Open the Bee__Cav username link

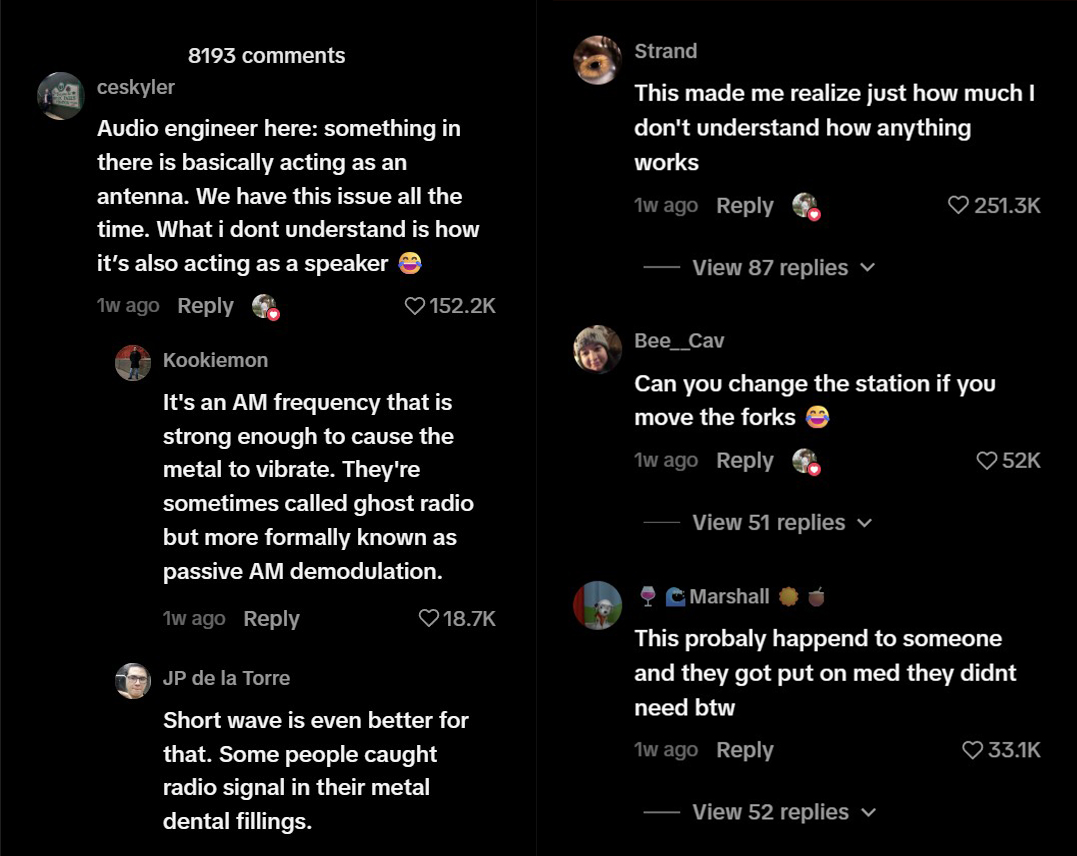pyautogui.click(x=679, y=341)
